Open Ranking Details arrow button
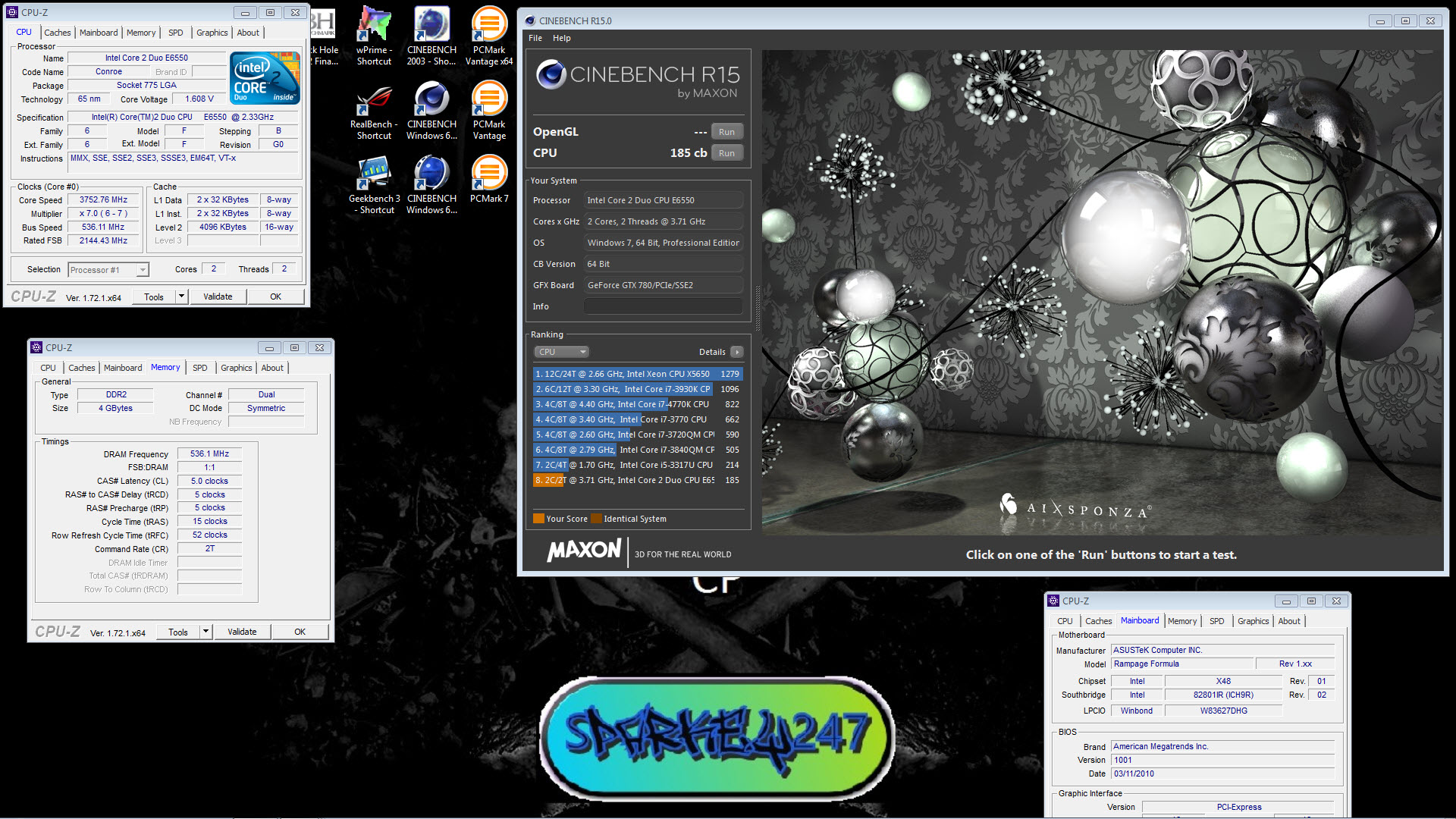 (736, 352)
